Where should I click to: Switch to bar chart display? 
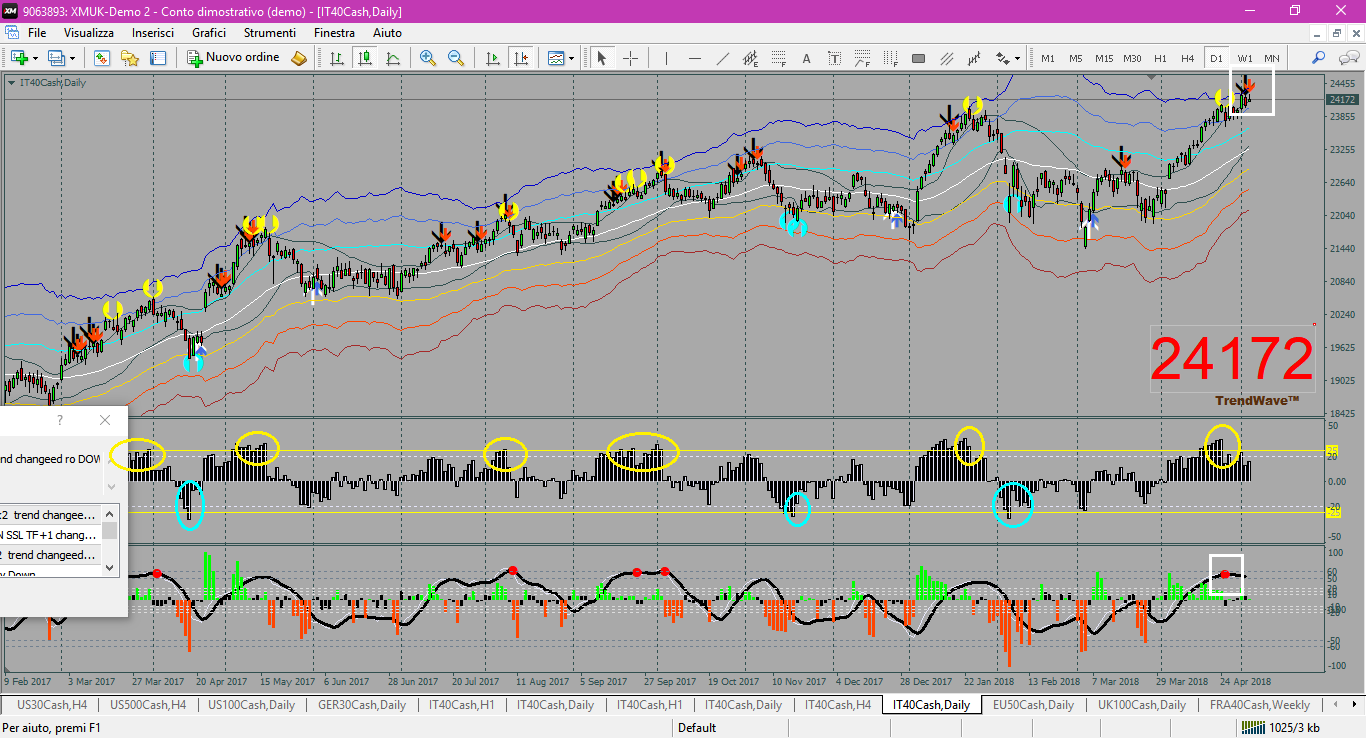click(337, 58)
